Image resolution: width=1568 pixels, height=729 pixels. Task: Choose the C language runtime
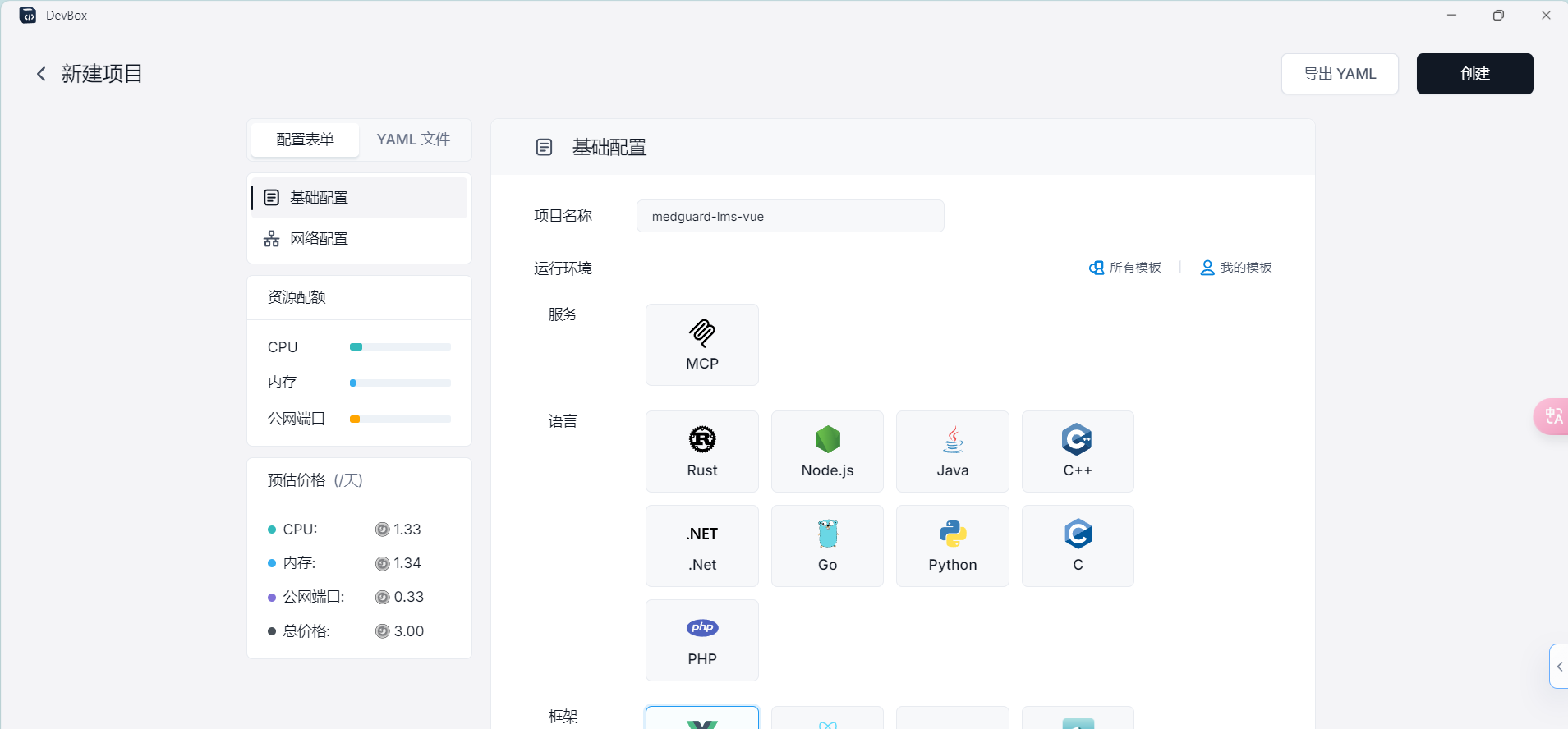tap(1078, 546)
